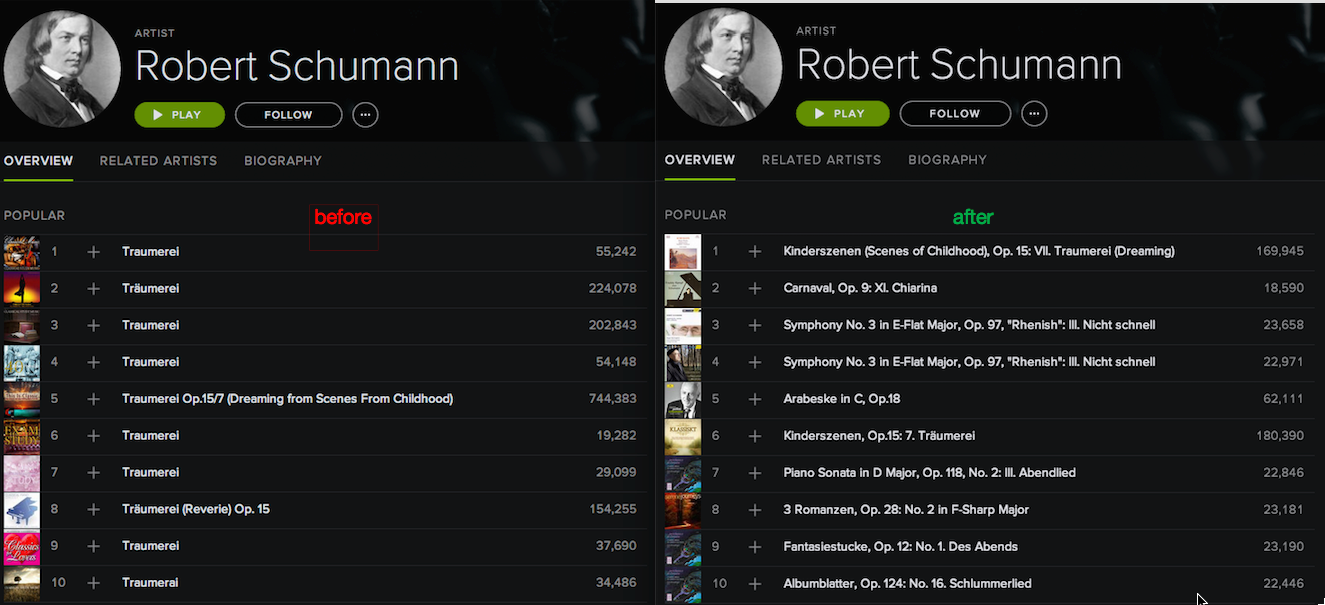Toggle Follow for the artist in after panel
1325x605 pixels.
pos(954,114)
